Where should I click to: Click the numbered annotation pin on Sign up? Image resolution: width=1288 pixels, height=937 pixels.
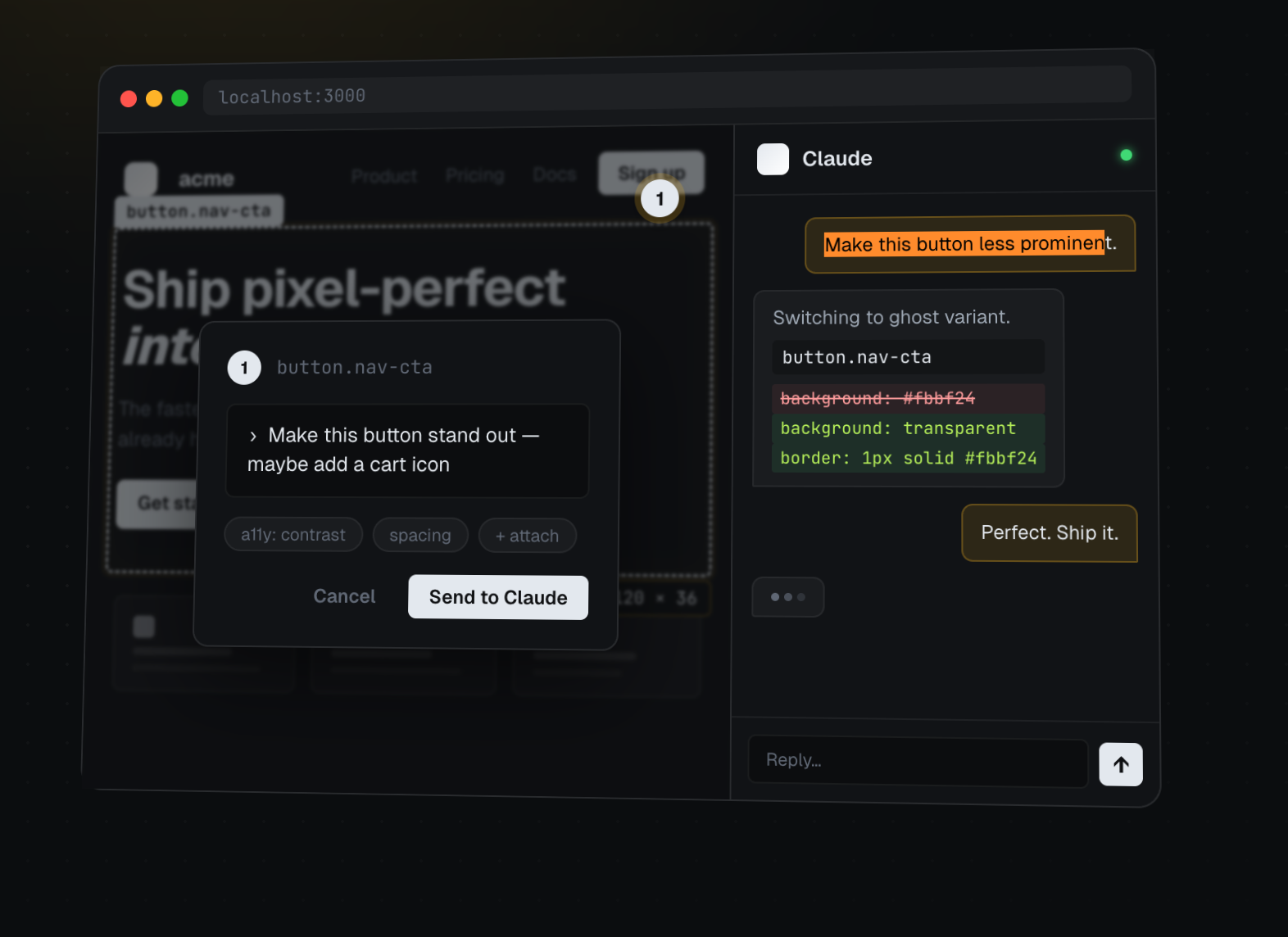pyautogui.click(x=660, y=199)
